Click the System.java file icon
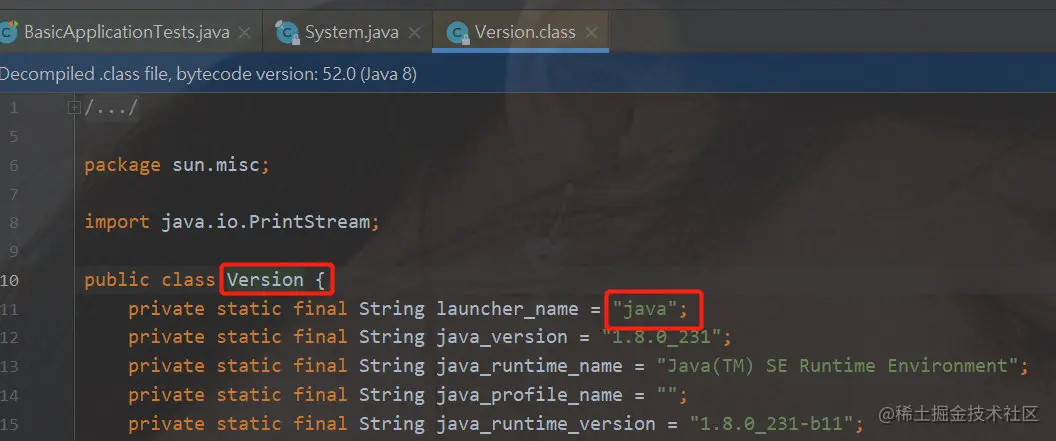The width and height of the screenshot is (1056, 441). (288, 32)
